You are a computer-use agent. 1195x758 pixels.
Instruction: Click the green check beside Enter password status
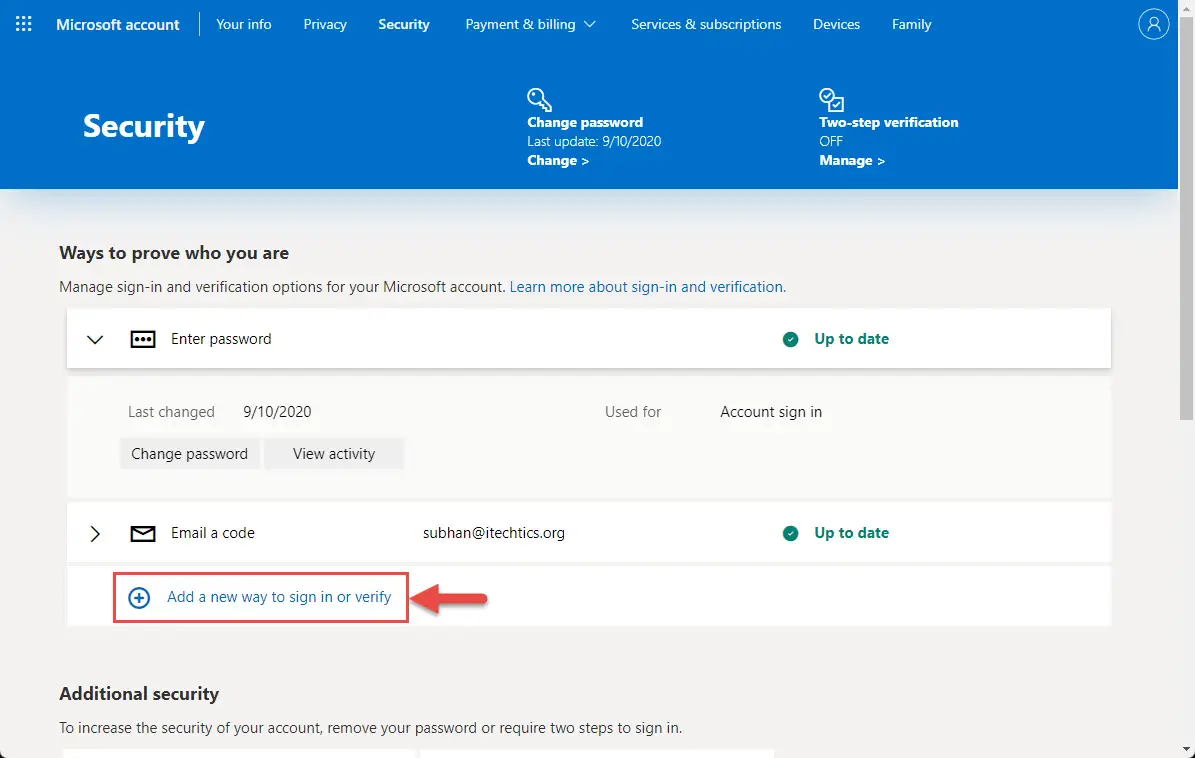coord(790,339)
